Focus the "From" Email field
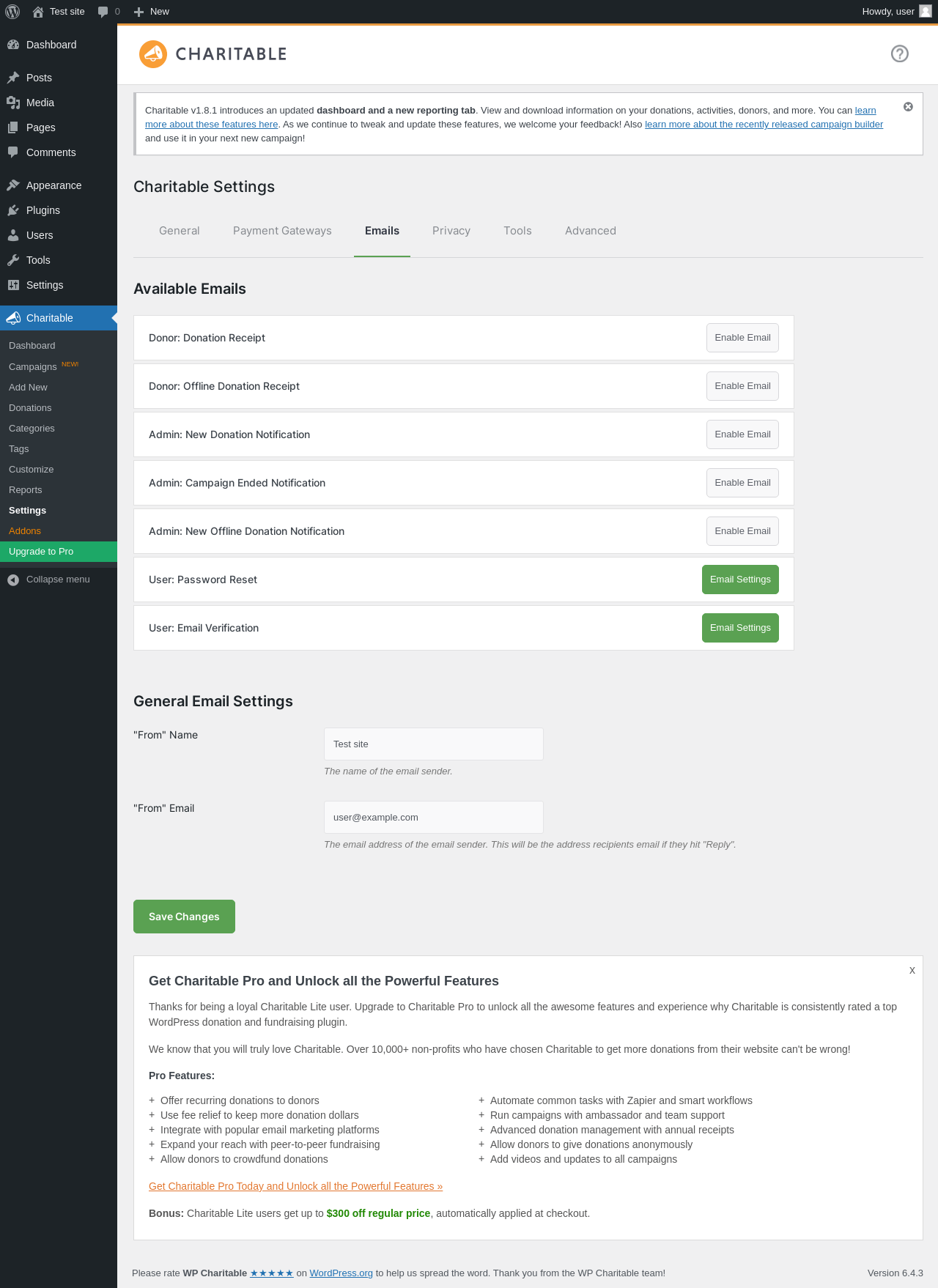The width and height of the screenshot is (938, 1288). point(434,817)
